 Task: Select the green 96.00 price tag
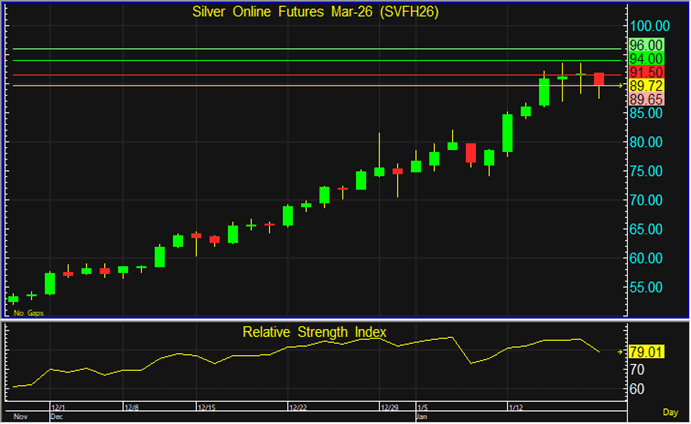tap(645, 46)
